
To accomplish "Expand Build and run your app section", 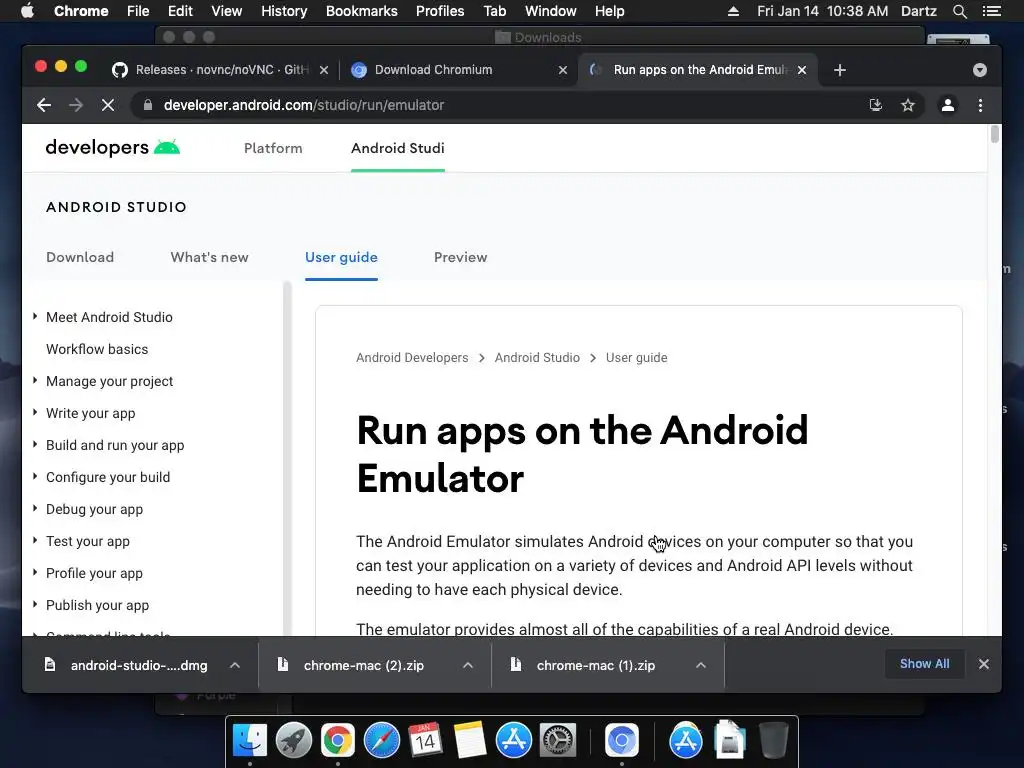I will (35, 445).
